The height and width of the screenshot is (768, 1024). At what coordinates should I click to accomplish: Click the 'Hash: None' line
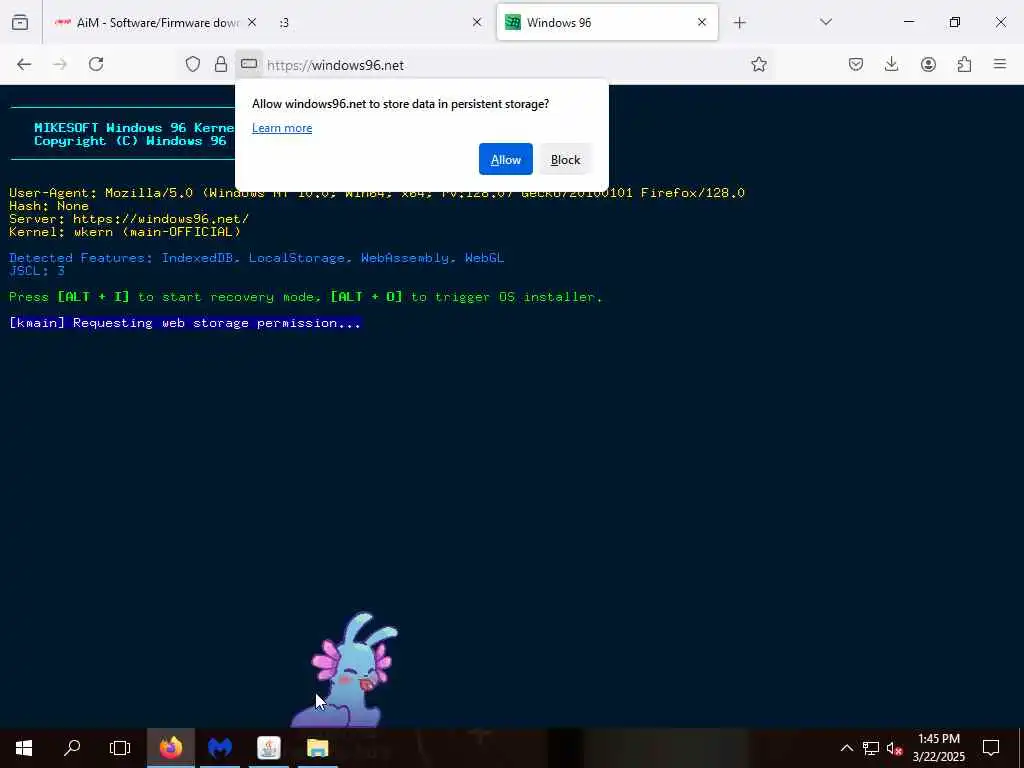(x=49, y=206)
